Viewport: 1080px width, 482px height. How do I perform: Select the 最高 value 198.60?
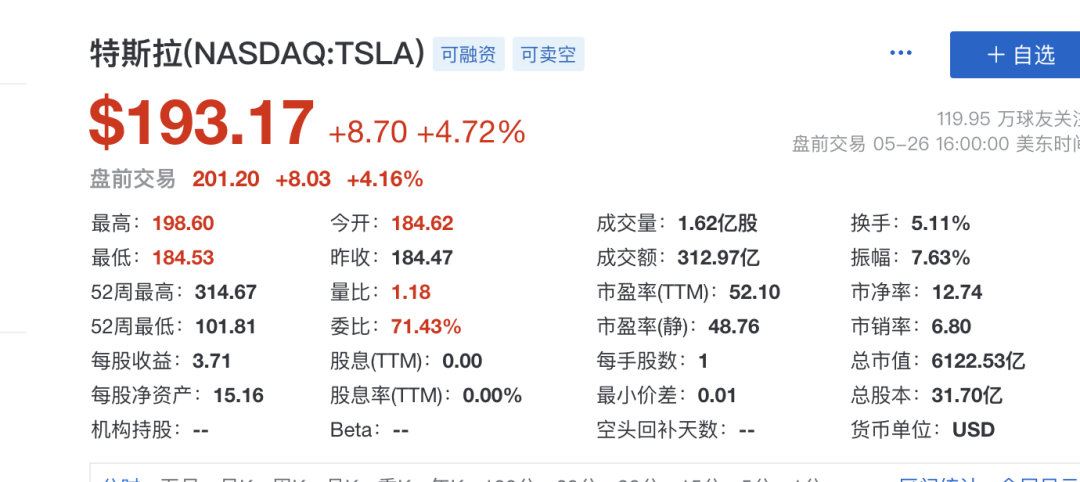click(183, 224)
